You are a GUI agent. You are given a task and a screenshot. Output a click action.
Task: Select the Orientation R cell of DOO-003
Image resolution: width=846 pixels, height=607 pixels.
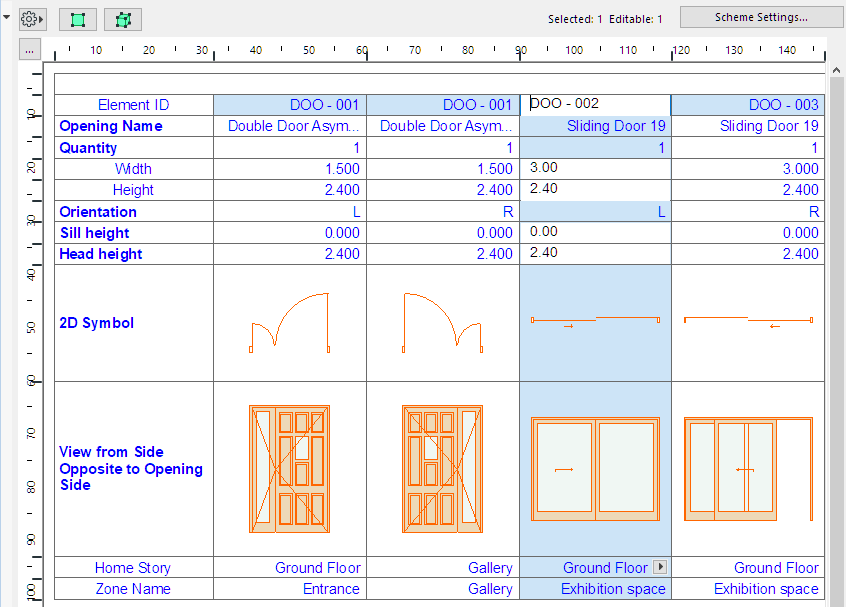[x=748, y=211]
